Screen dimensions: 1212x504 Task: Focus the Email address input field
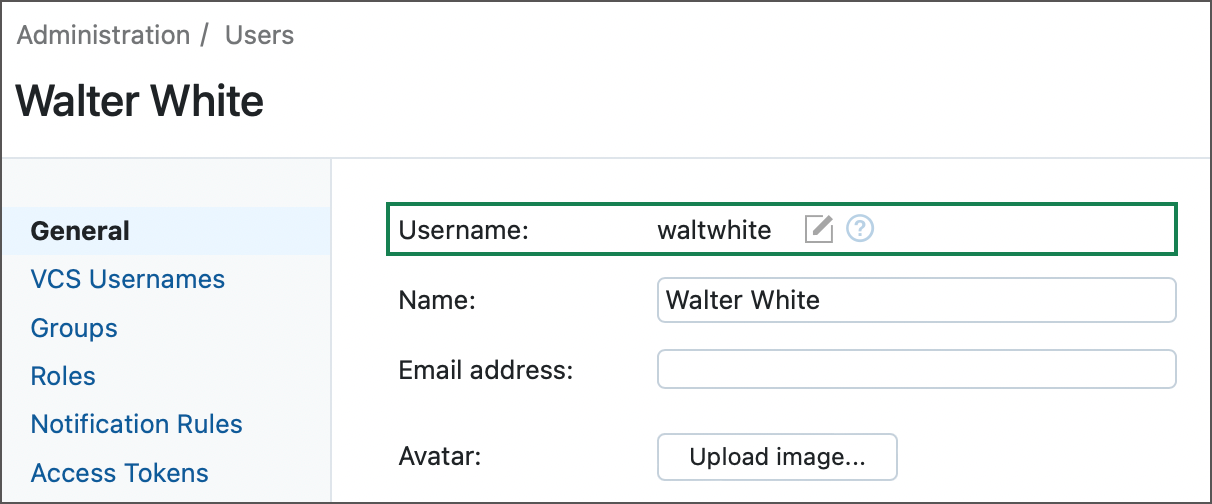point(916,370)
